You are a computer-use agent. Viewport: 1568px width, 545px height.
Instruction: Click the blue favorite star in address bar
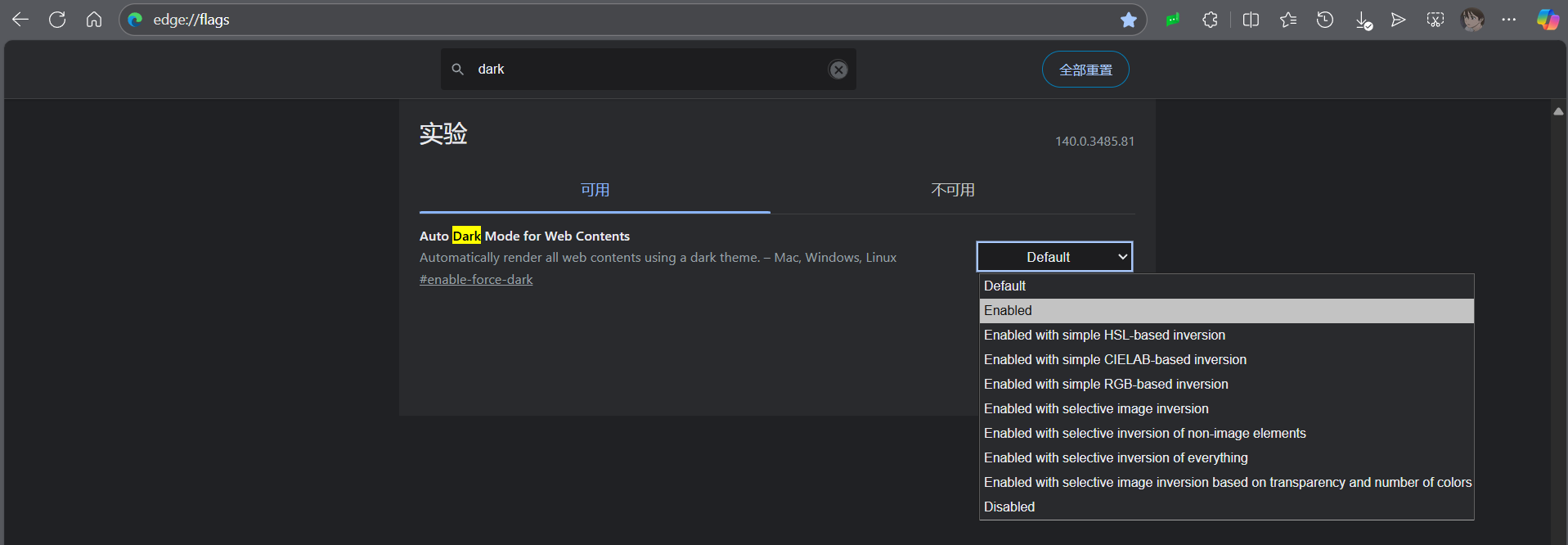click(1129, 20)
